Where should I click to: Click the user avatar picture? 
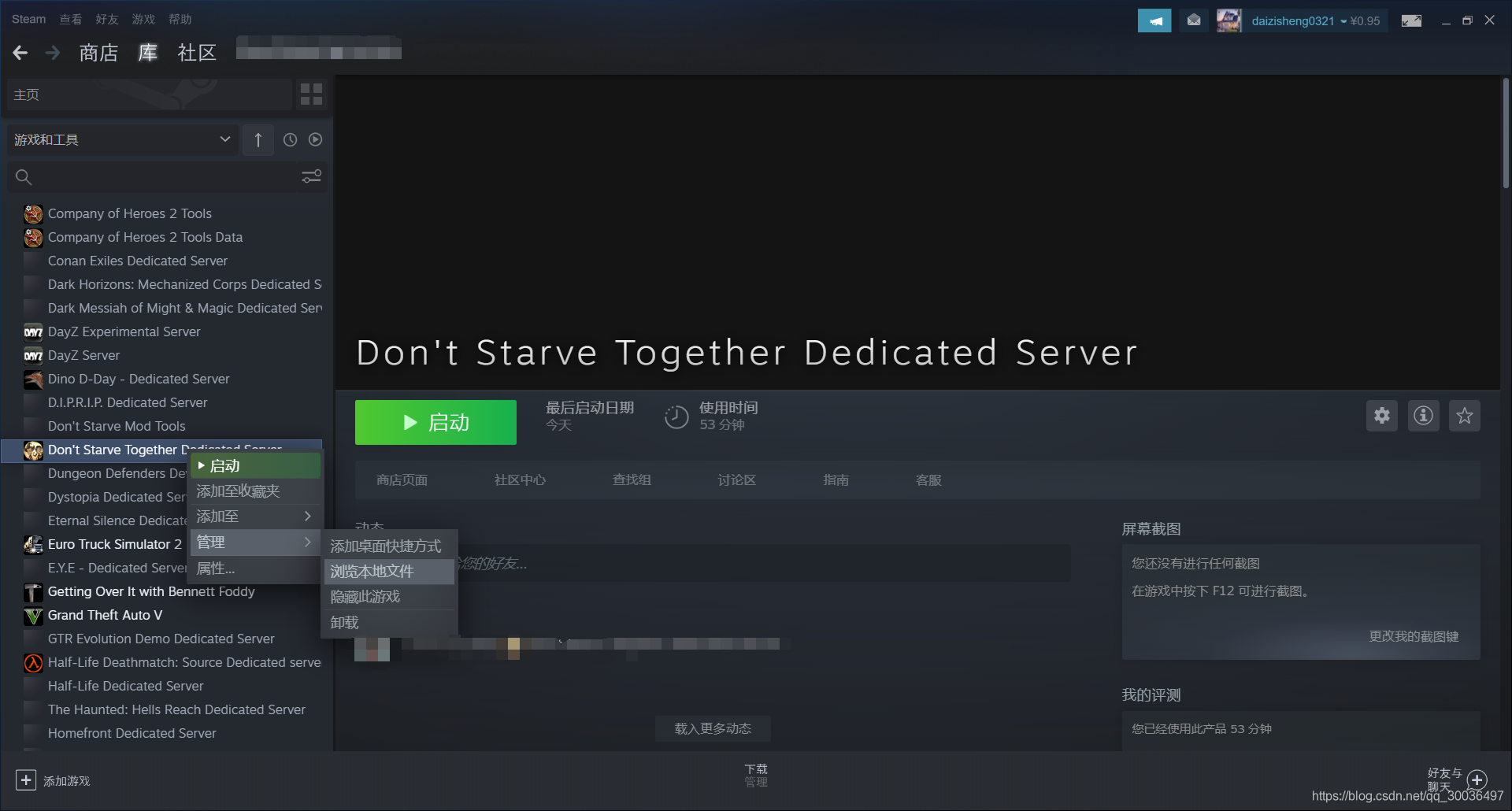[x=1228, y=20]
